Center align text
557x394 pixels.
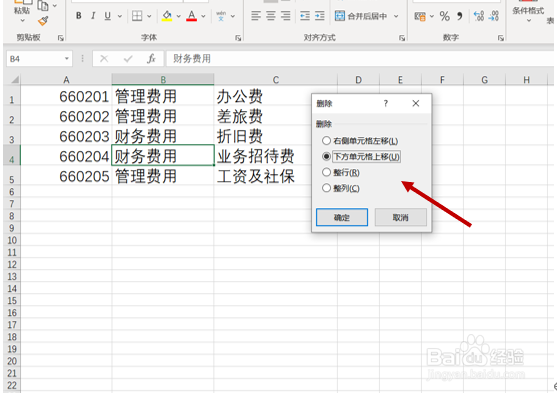pyautogui.click(x=271, y=16)
